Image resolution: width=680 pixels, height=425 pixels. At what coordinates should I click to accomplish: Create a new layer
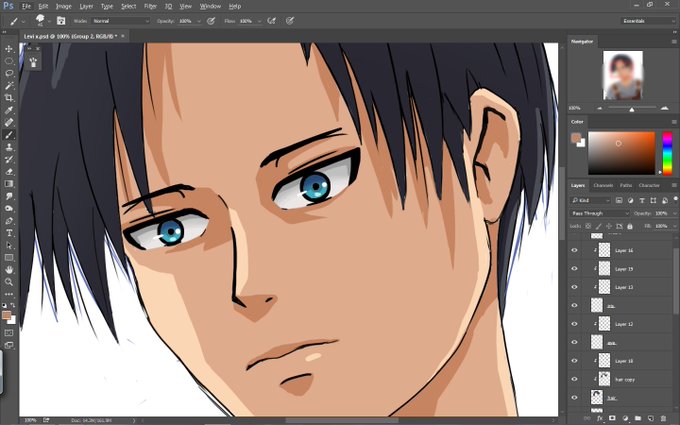pos(651,418)
